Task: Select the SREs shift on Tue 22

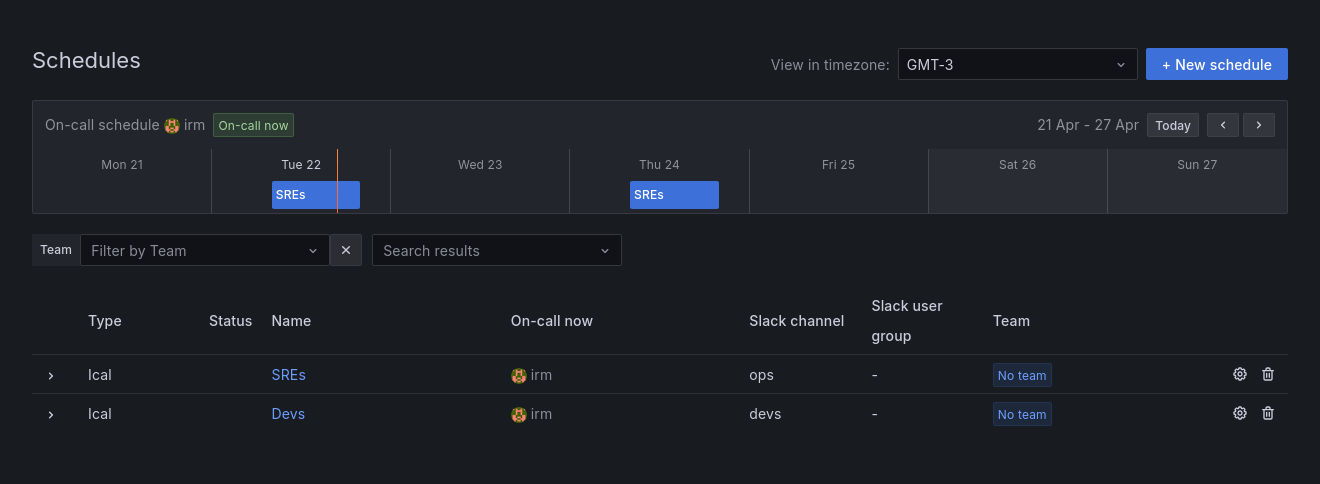Action: [x=315, y=195]
